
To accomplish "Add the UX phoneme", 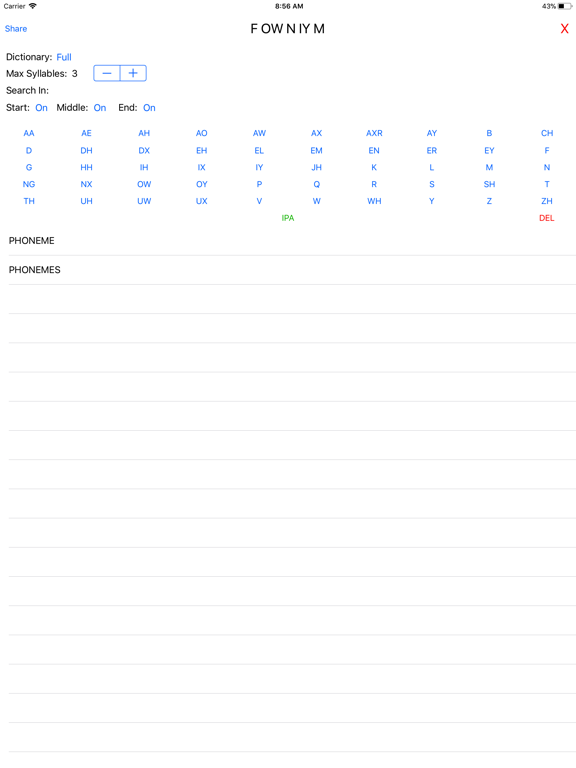I will point(201,201).
